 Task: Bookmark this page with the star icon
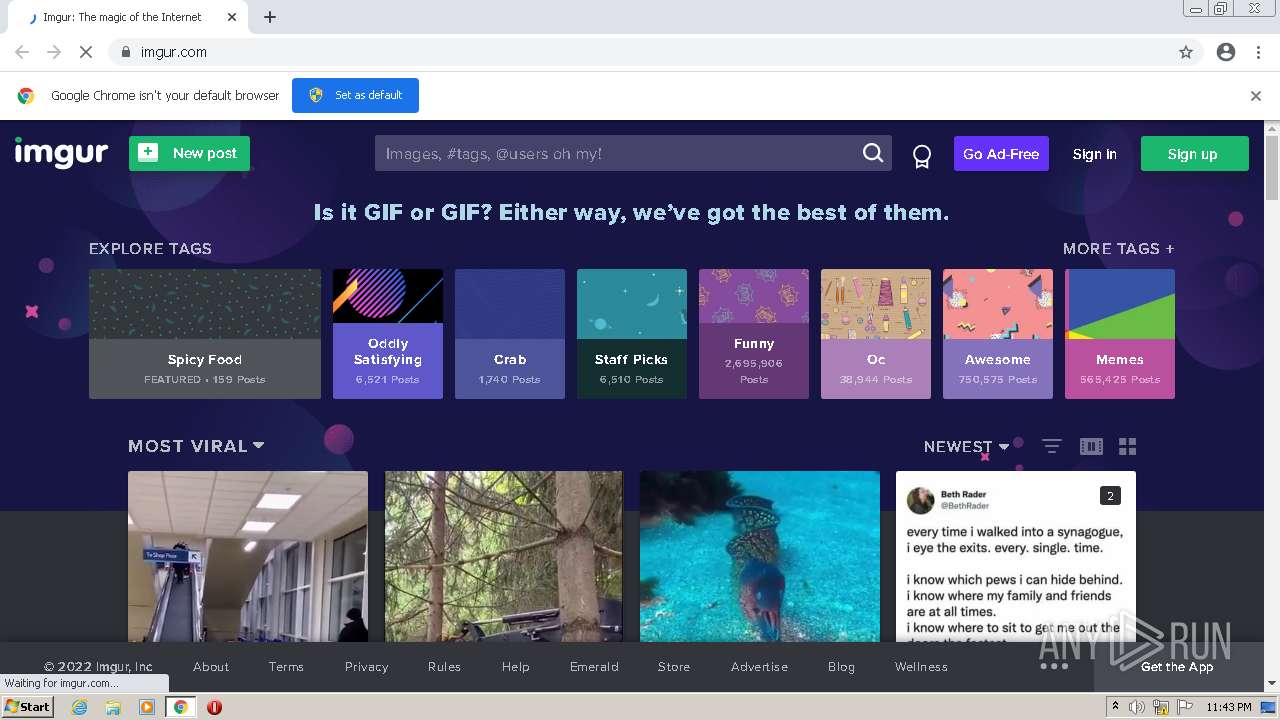1186,52
